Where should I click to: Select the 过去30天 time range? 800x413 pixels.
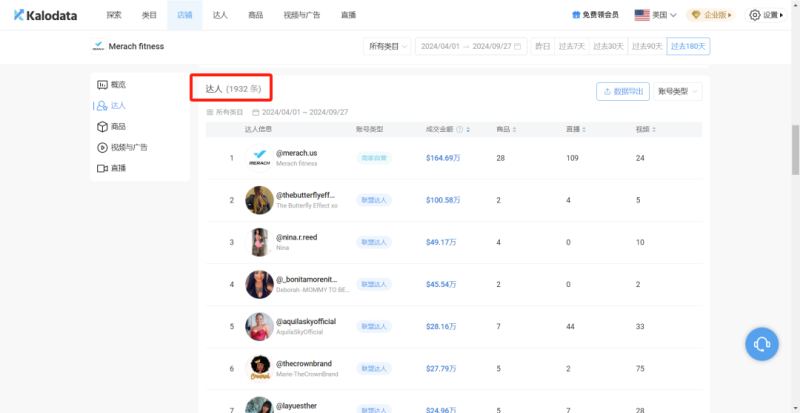pos(606,47)
